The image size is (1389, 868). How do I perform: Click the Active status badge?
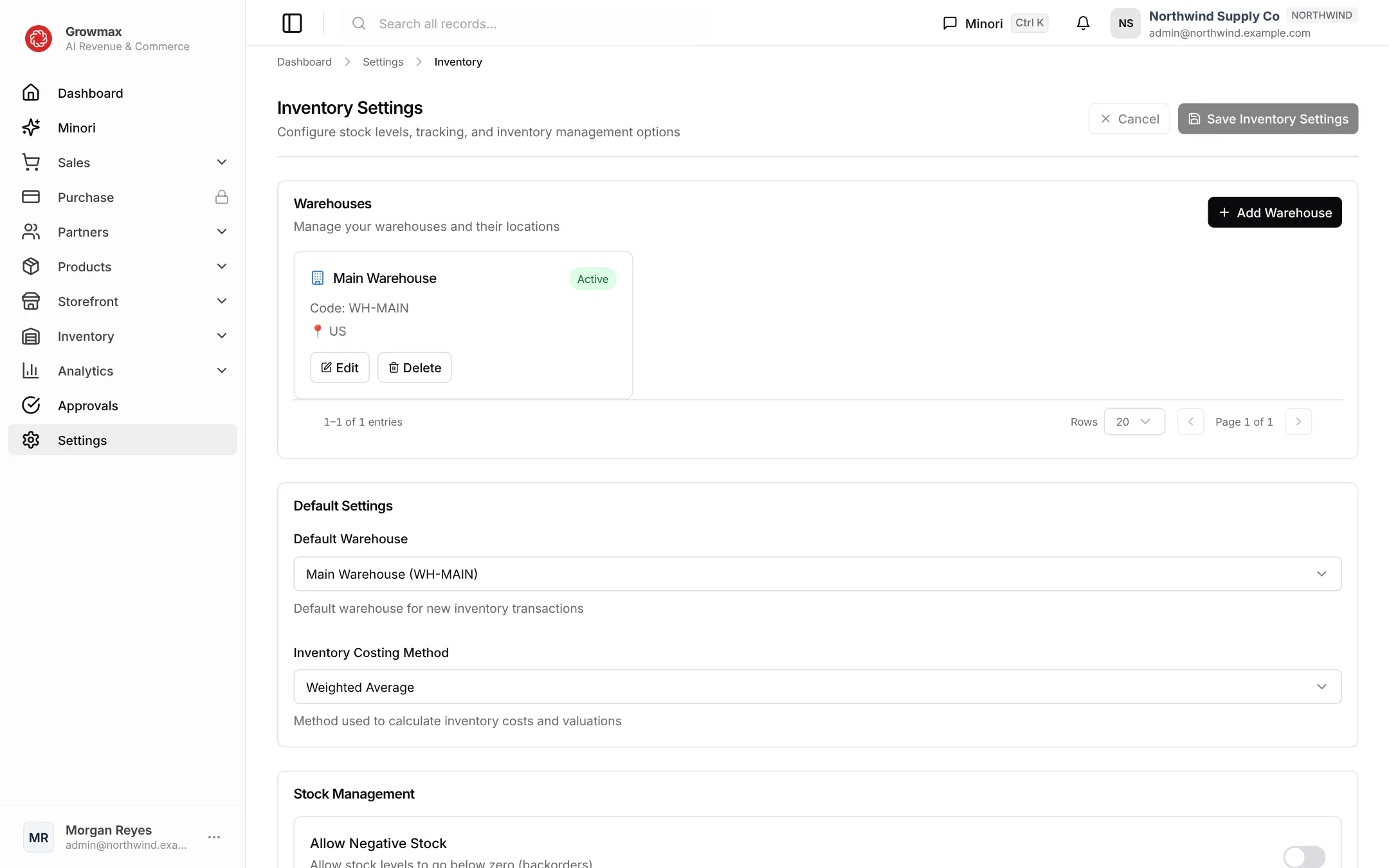[592, 279]
